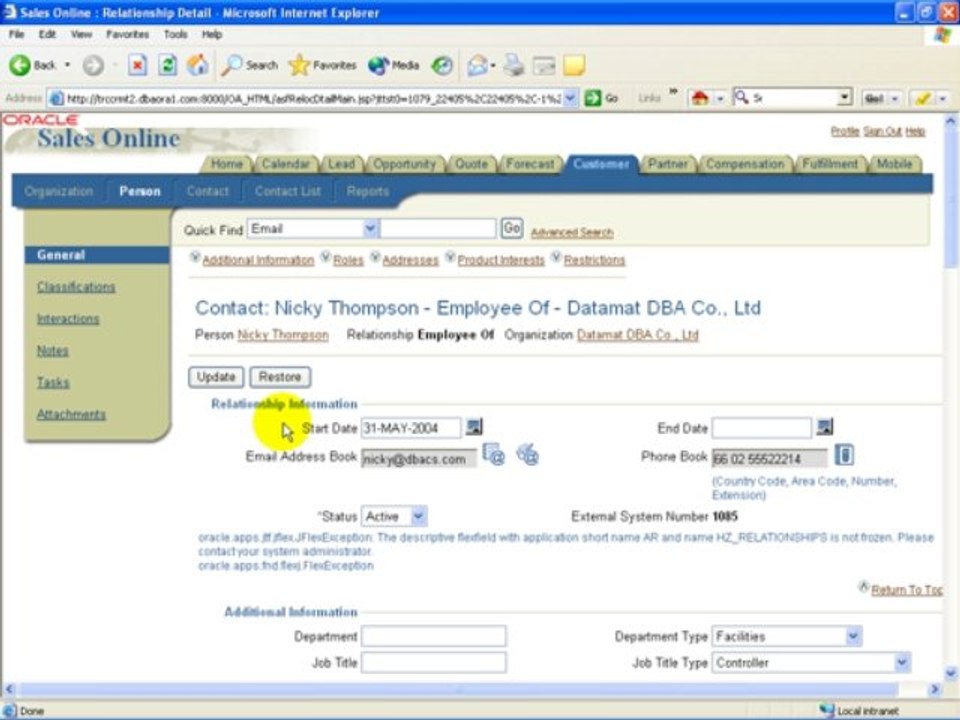Click the Additional Information anchor arrow icon
The width and height of the screenshot is (960, 720).
pyautogui.click(x=195, y=257)
